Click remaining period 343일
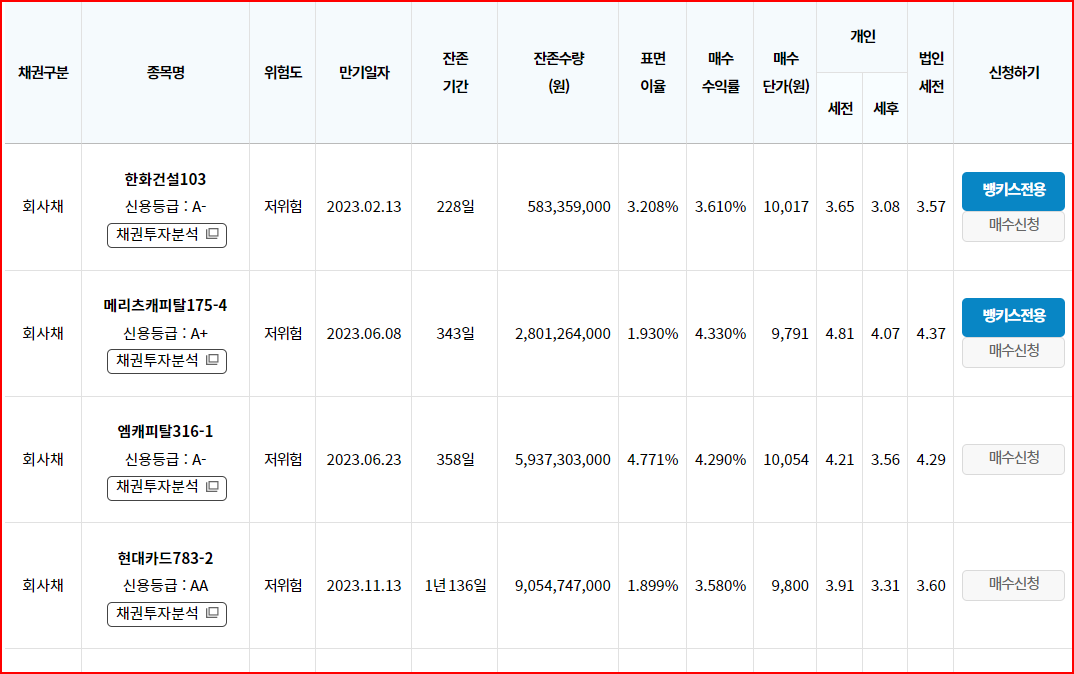1074x674 pixels. tap(455, 334)
